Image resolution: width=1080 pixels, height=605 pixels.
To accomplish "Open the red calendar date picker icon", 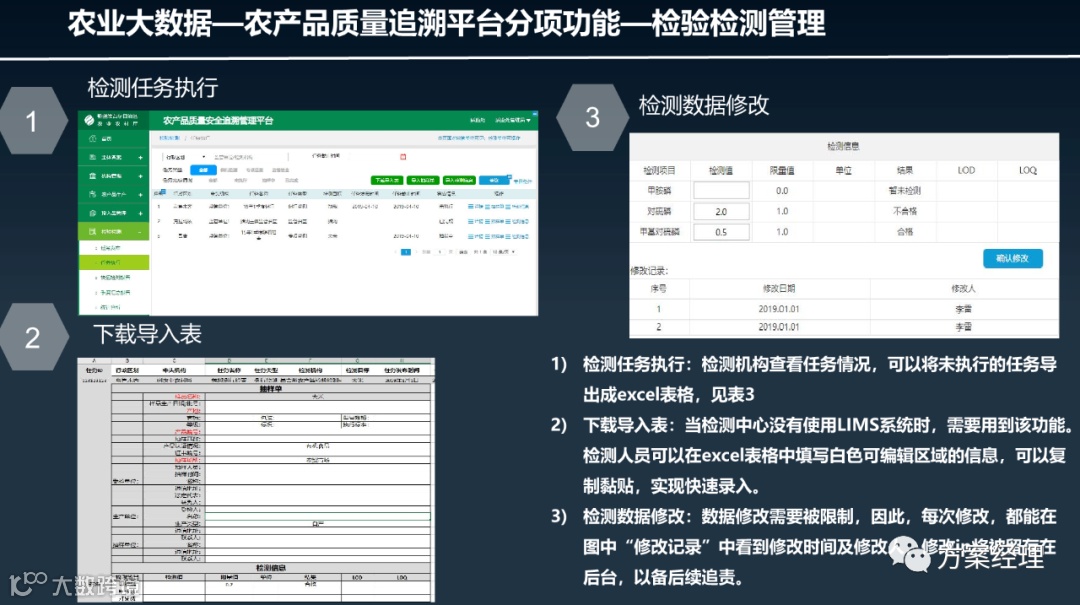I will (x=403, y=157).
